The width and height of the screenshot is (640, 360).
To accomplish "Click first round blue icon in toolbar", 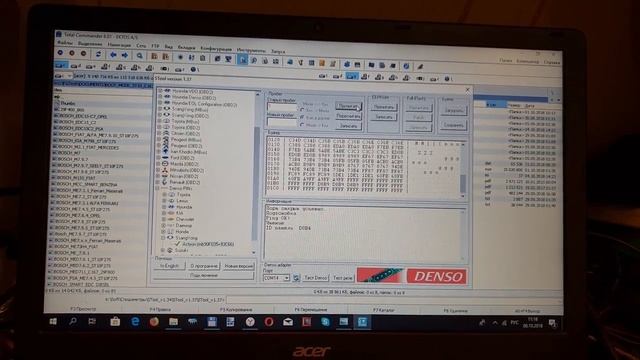I will click(x=60, y=53).
